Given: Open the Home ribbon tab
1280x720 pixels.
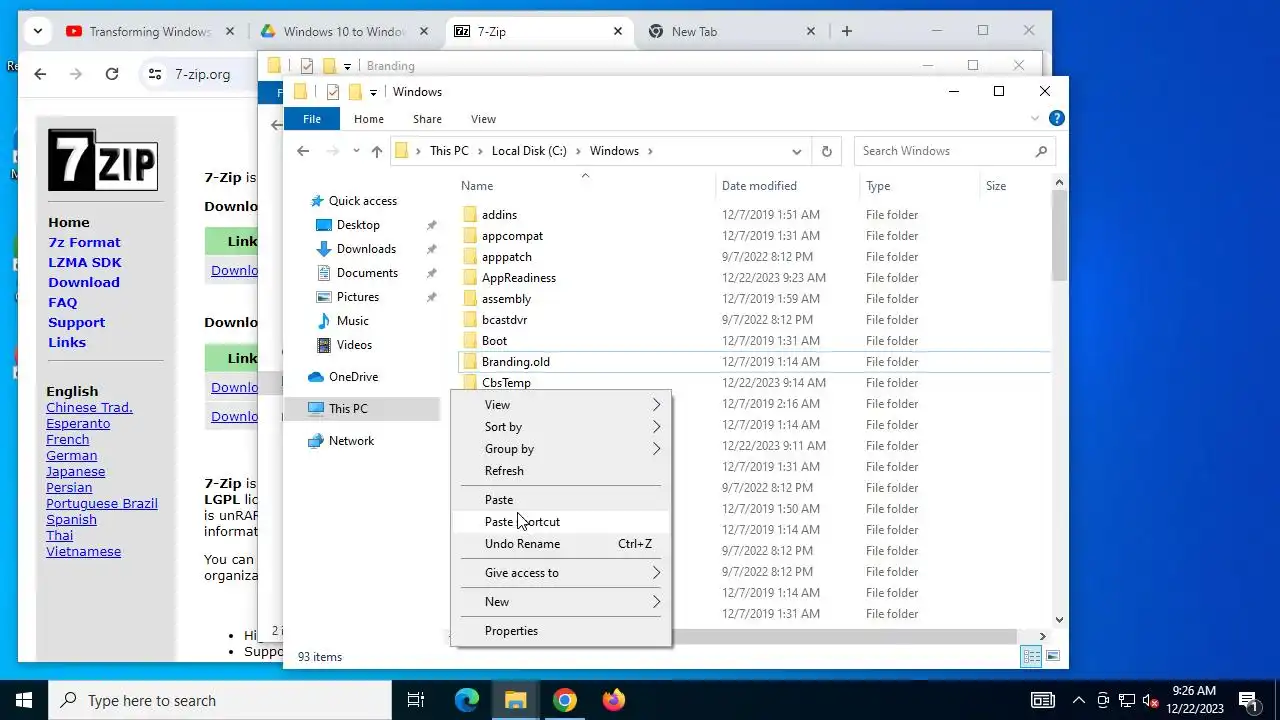Looking at the screenshot, I should click(369, 119).
